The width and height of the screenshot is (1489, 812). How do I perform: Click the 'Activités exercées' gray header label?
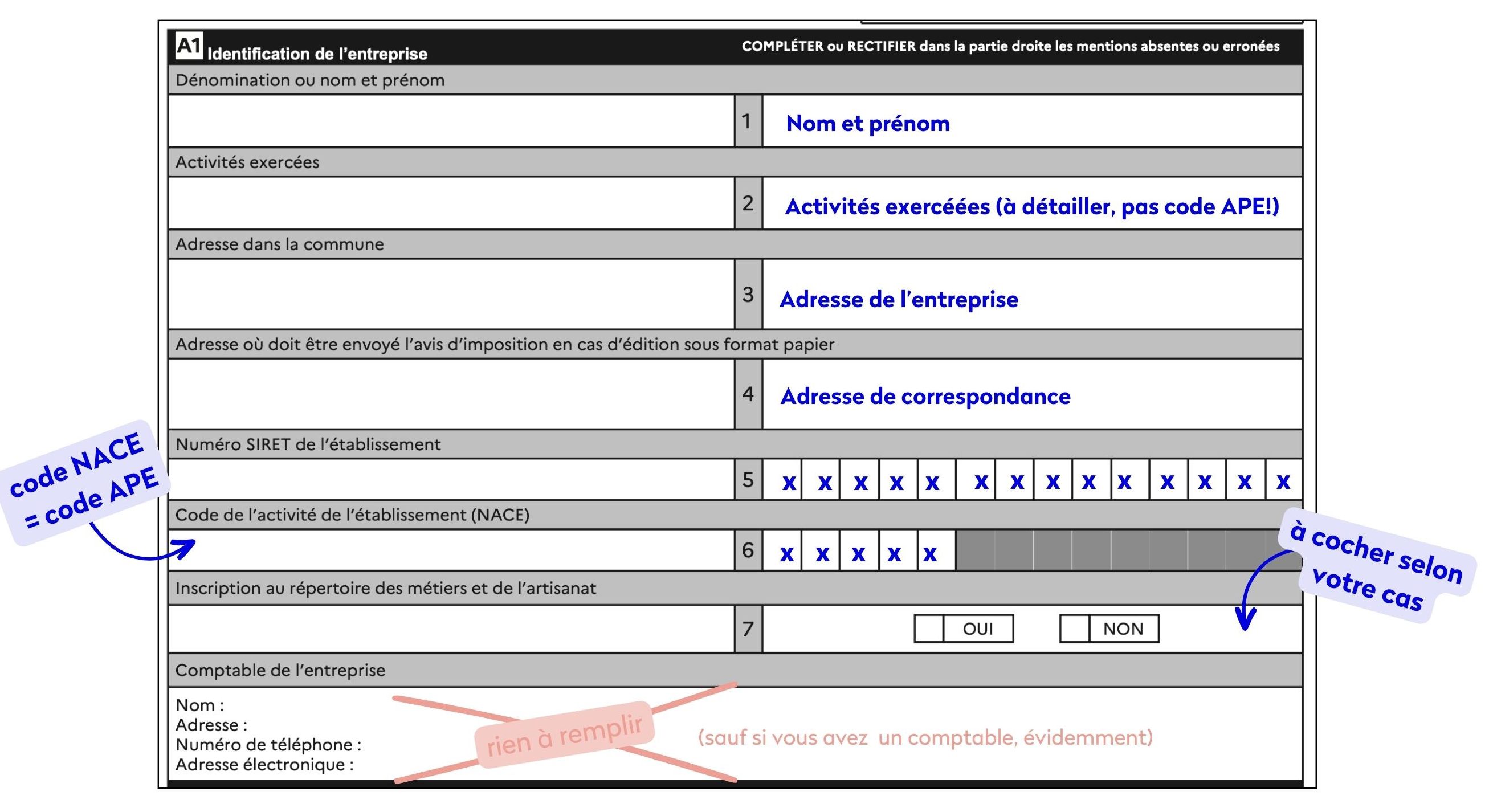[x=247, y=162]
